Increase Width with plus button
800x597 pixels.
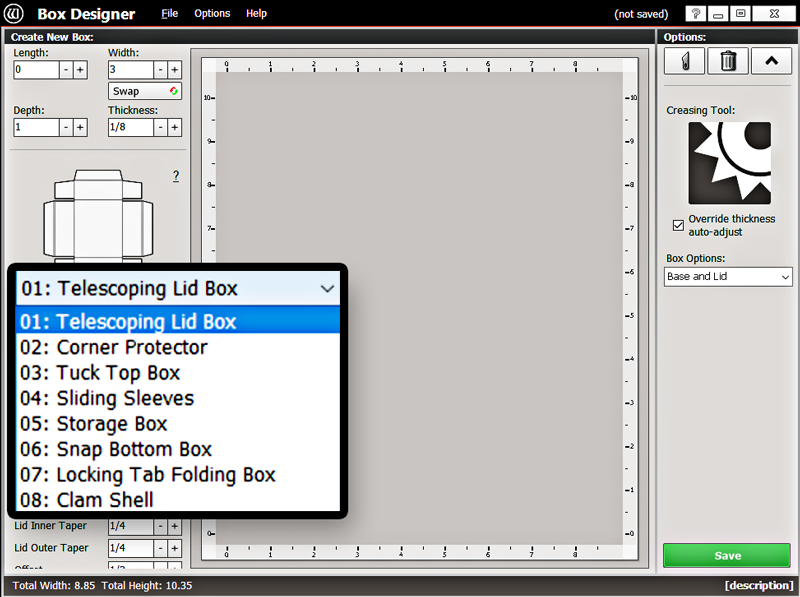(174, 70)
